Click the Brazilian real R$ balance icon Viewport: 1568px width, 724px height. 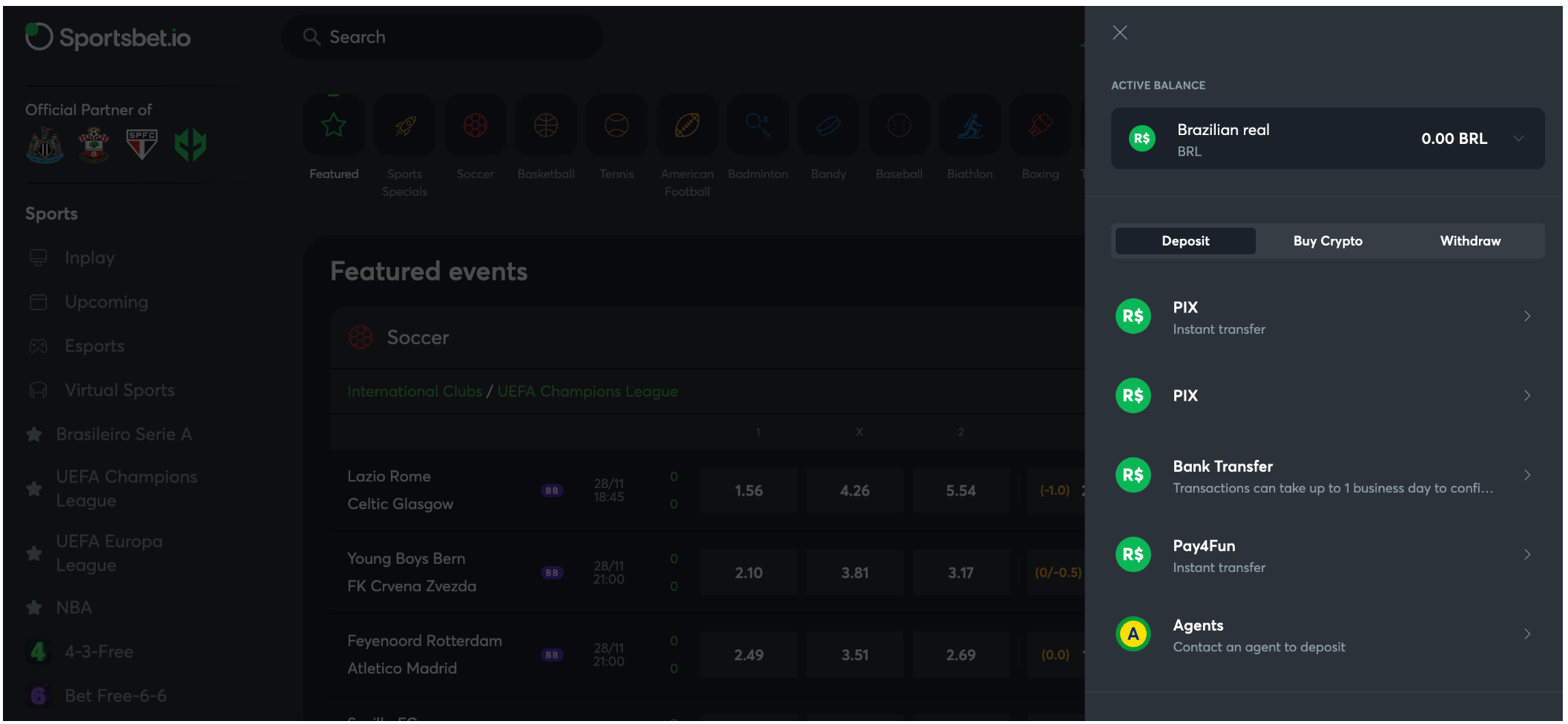click(x=1142, y=139)
